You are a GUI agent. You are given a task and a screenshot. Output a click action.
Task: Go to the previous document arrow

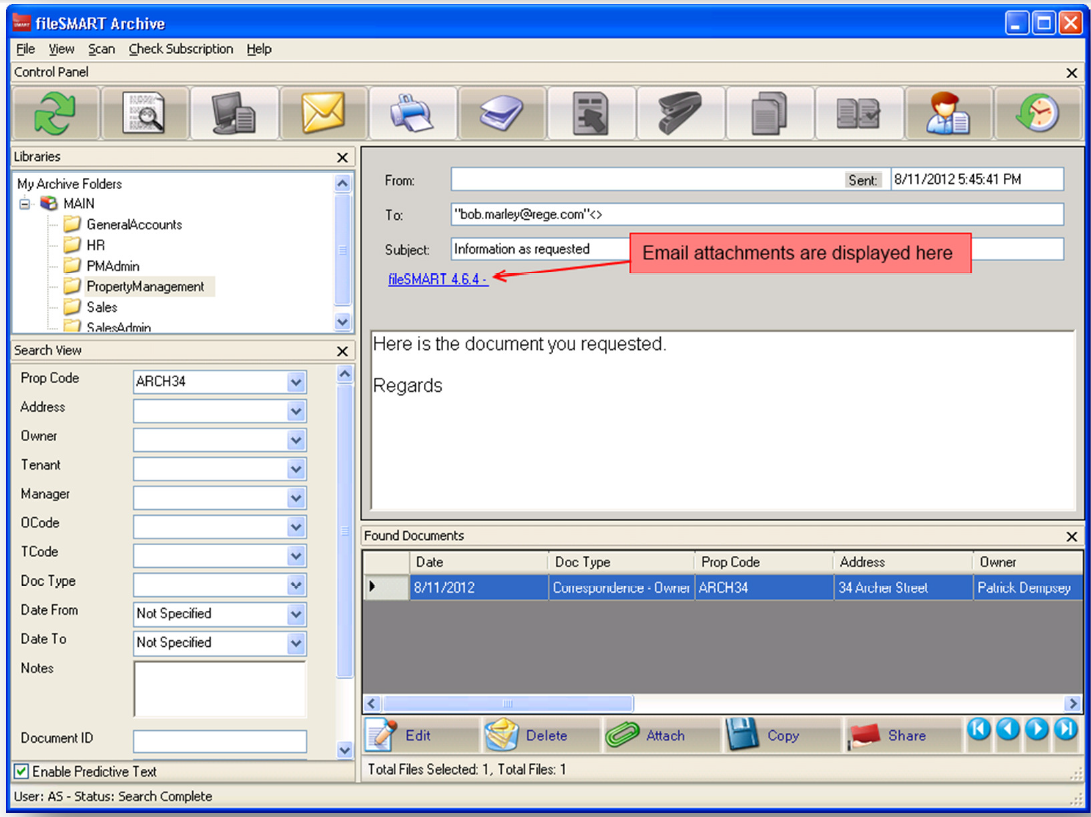point(1008,729)
